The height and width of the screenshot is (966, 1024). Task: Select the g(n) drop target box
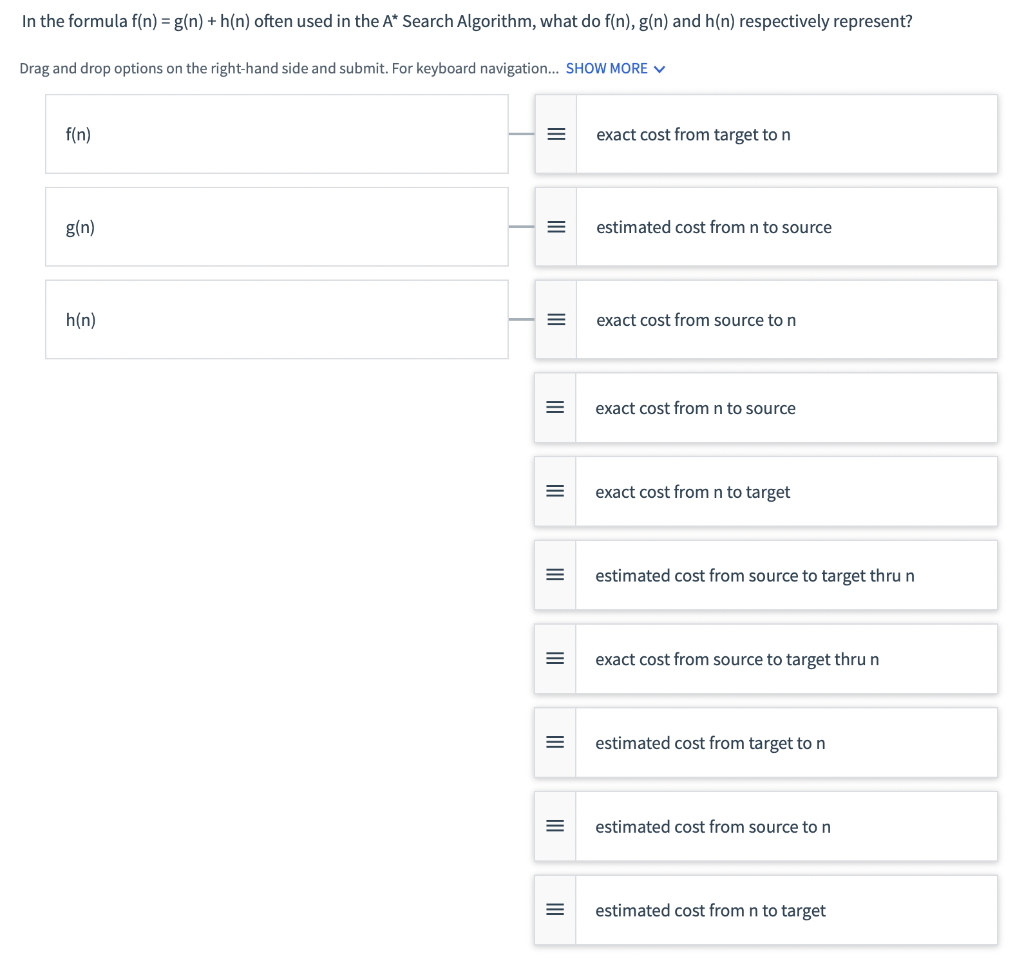(277, 227)
